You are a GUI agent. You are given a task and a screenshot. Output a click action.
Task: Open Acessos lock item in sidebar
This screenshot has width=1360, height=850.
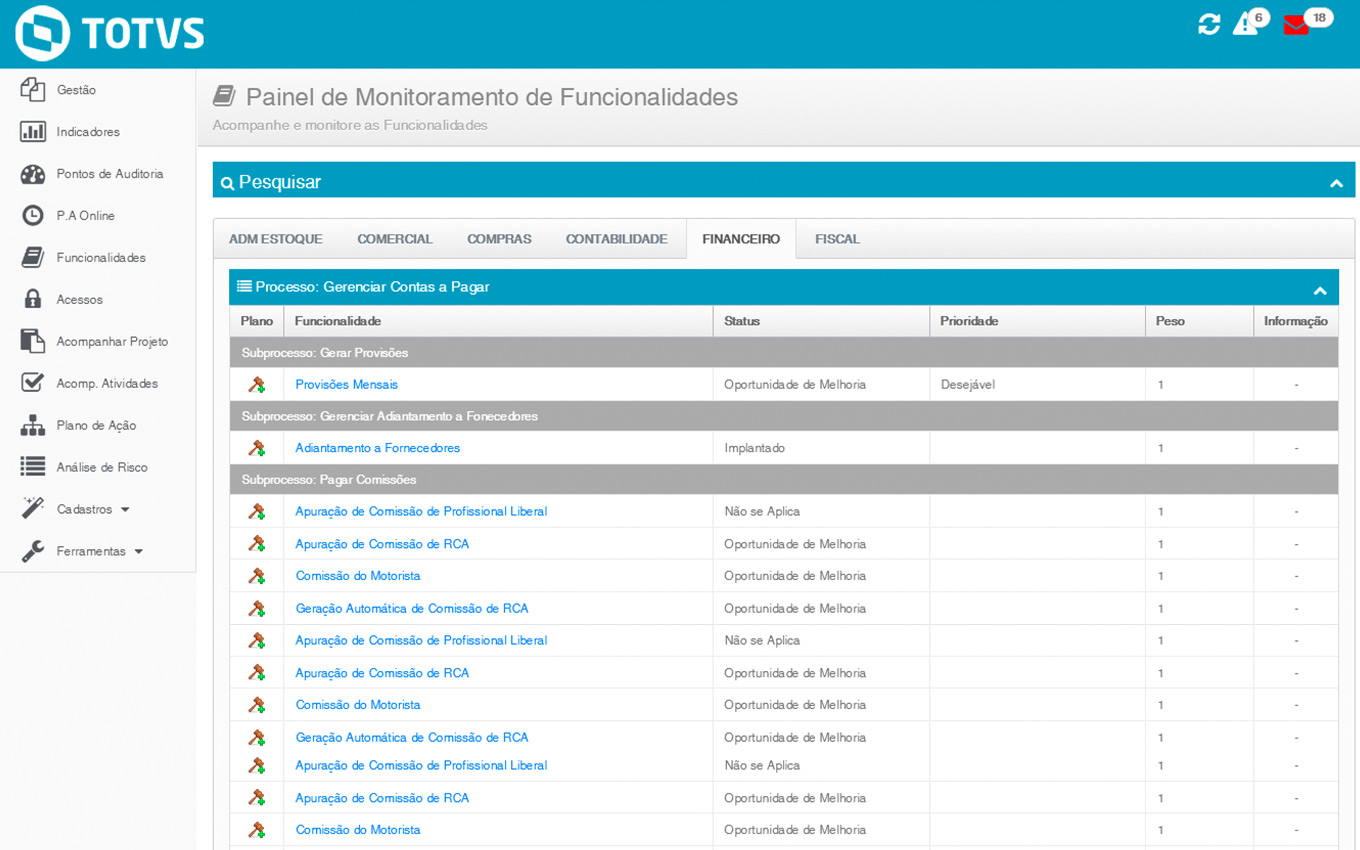coord(79,300)
